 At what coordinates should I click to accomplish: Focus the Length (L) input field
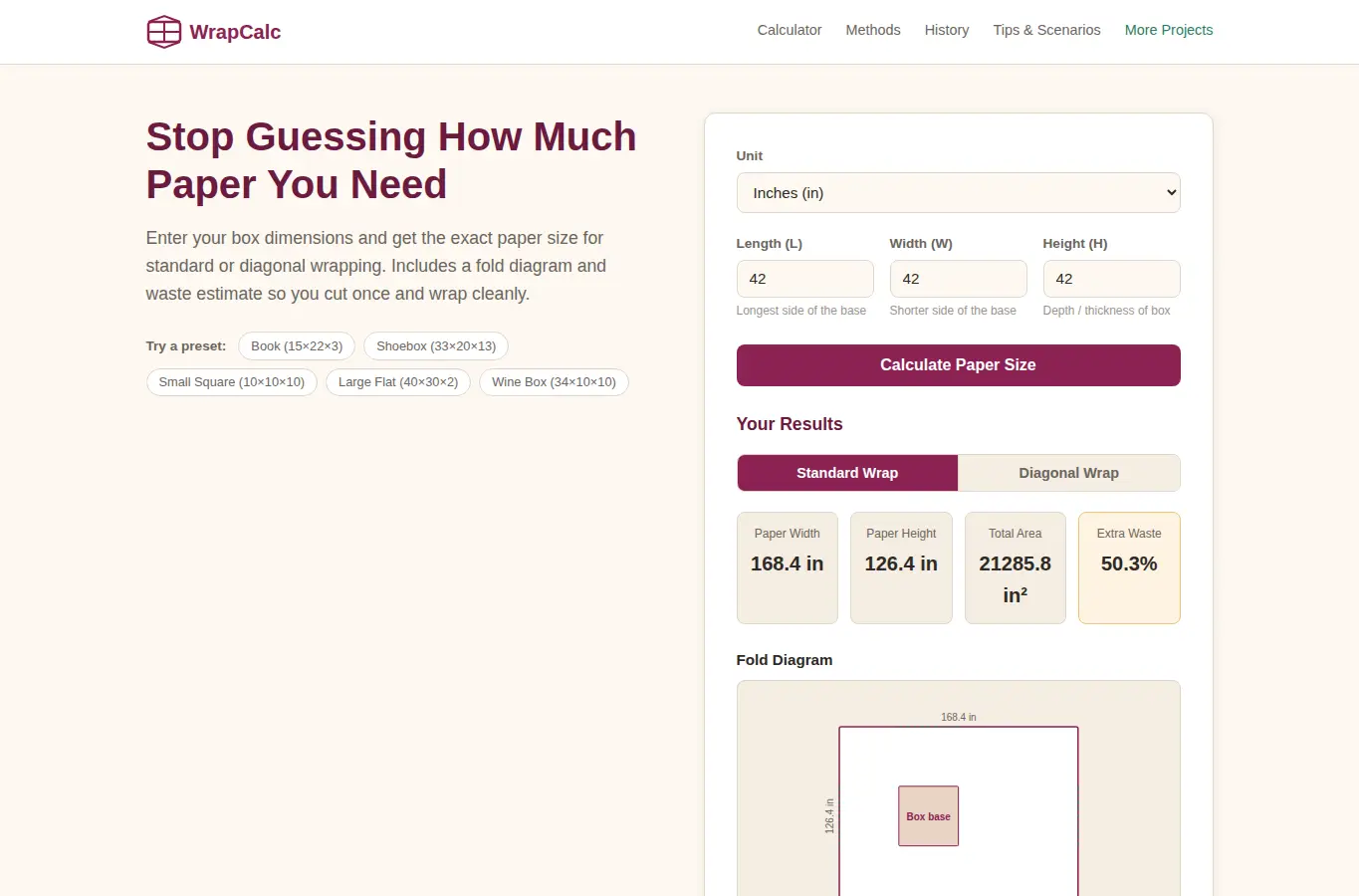click(x=804, y=279)
